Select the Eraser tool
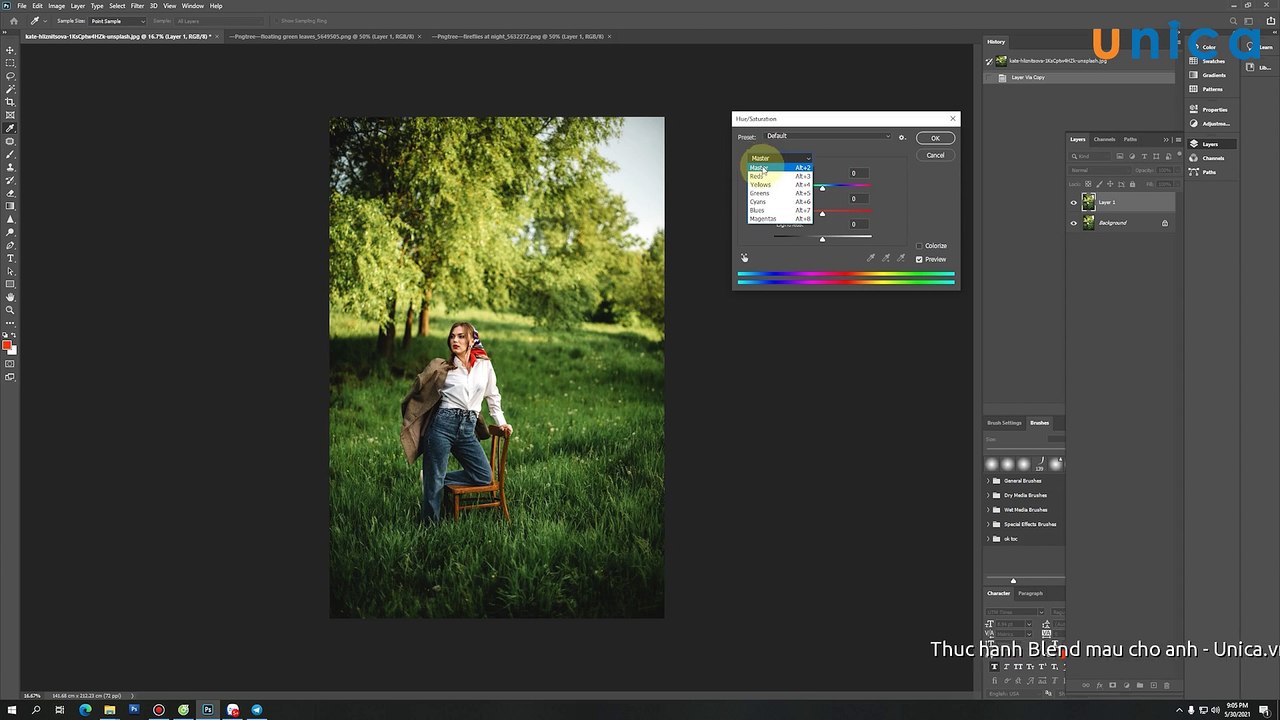The image size is (1280, 720). (x=11, y=193)
